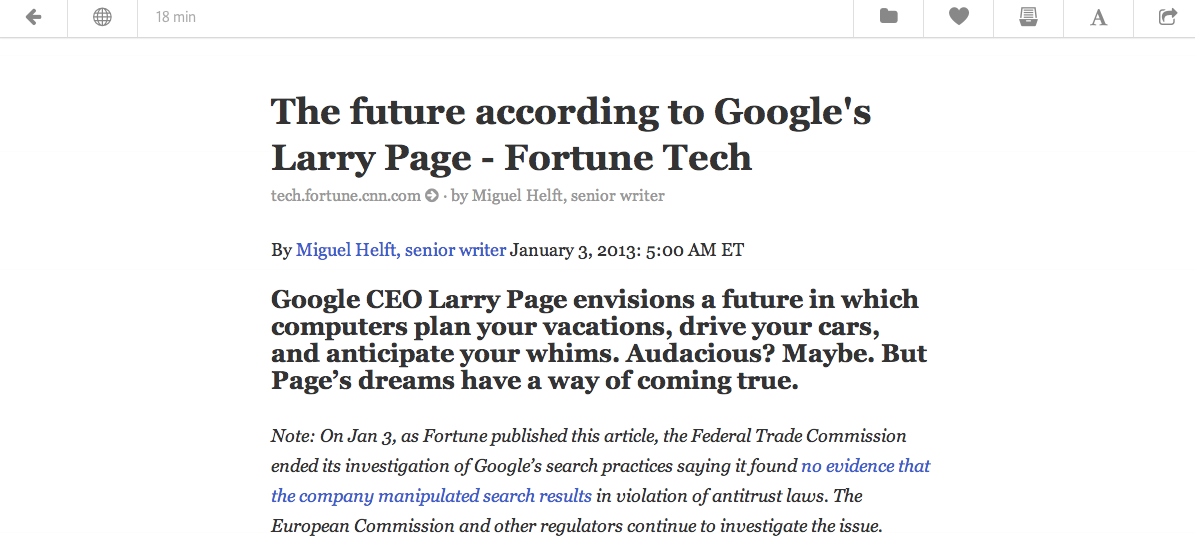The height and width of the screenshot is (546, 1195).
Task: Go back using the left arrow icon
Action: coord(33,17)
